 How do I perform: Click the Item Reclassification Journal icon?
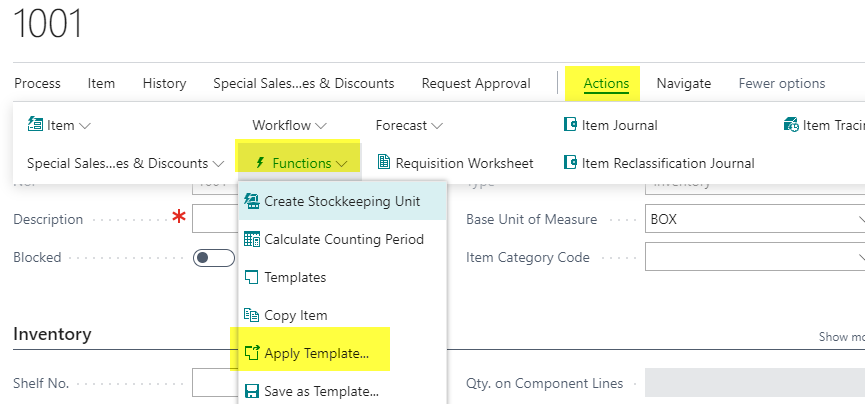(x=570, y=163)
